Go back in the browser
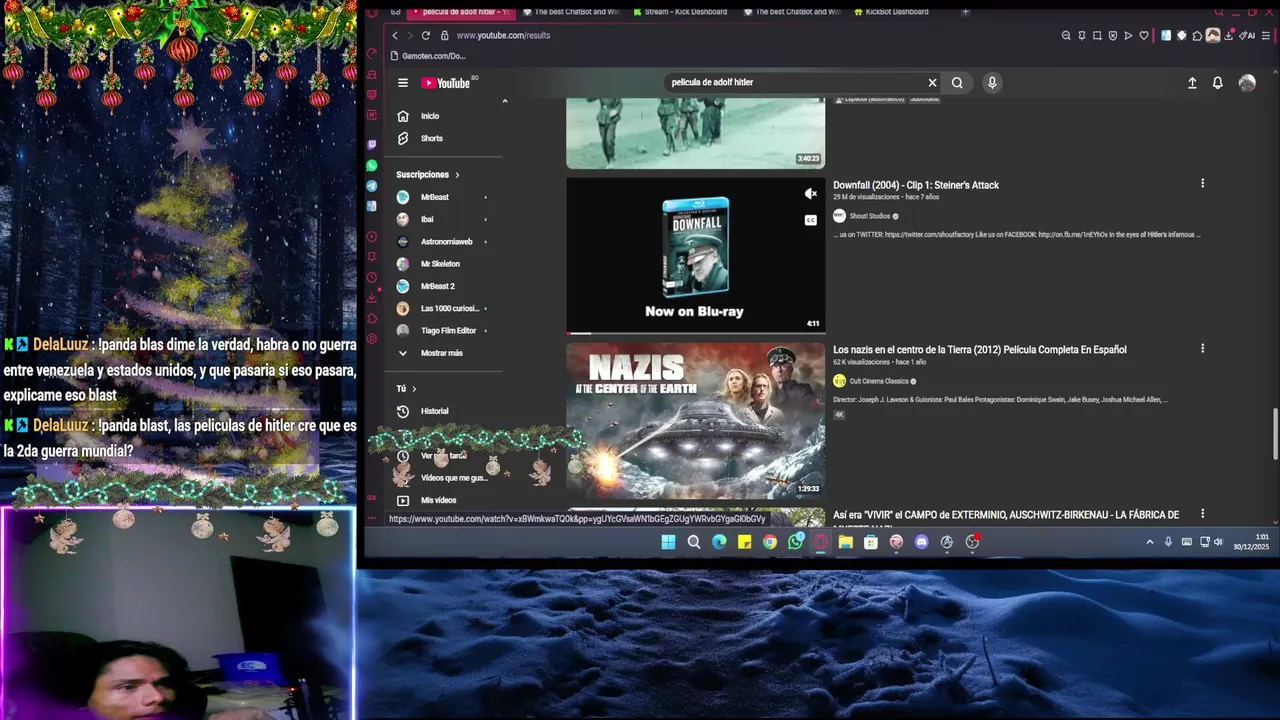The width and height of the screenshot is (1280, 720). (x=394, y=35)
